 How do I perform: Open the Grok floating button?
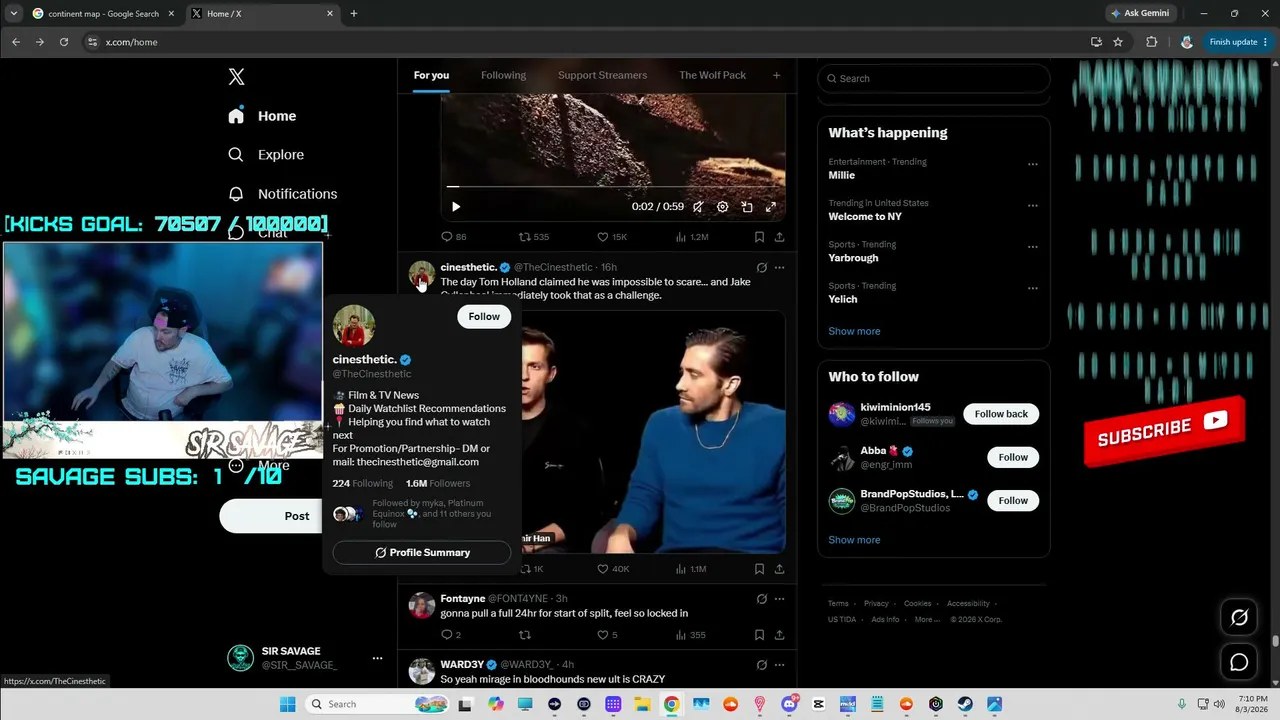[x=1239, y=618]
